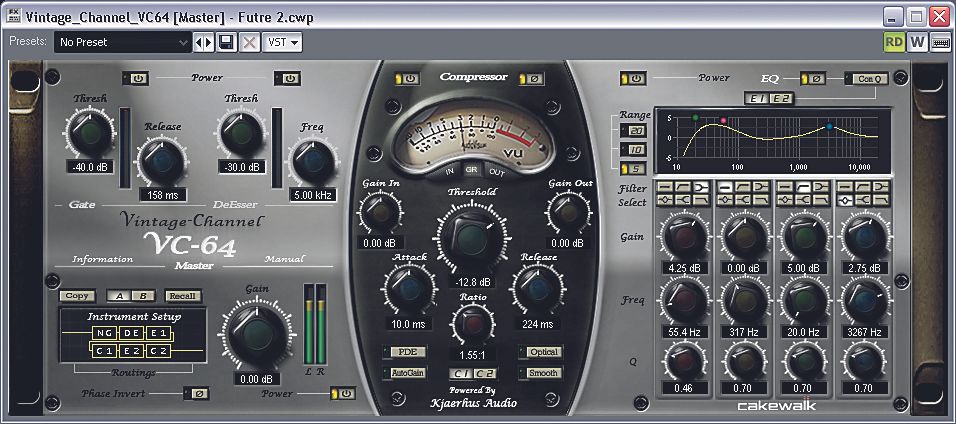This screenshot has height=424, width=956.
Task: Click the Gate threshold value -40.0 dB
Action: pos(90,167)
